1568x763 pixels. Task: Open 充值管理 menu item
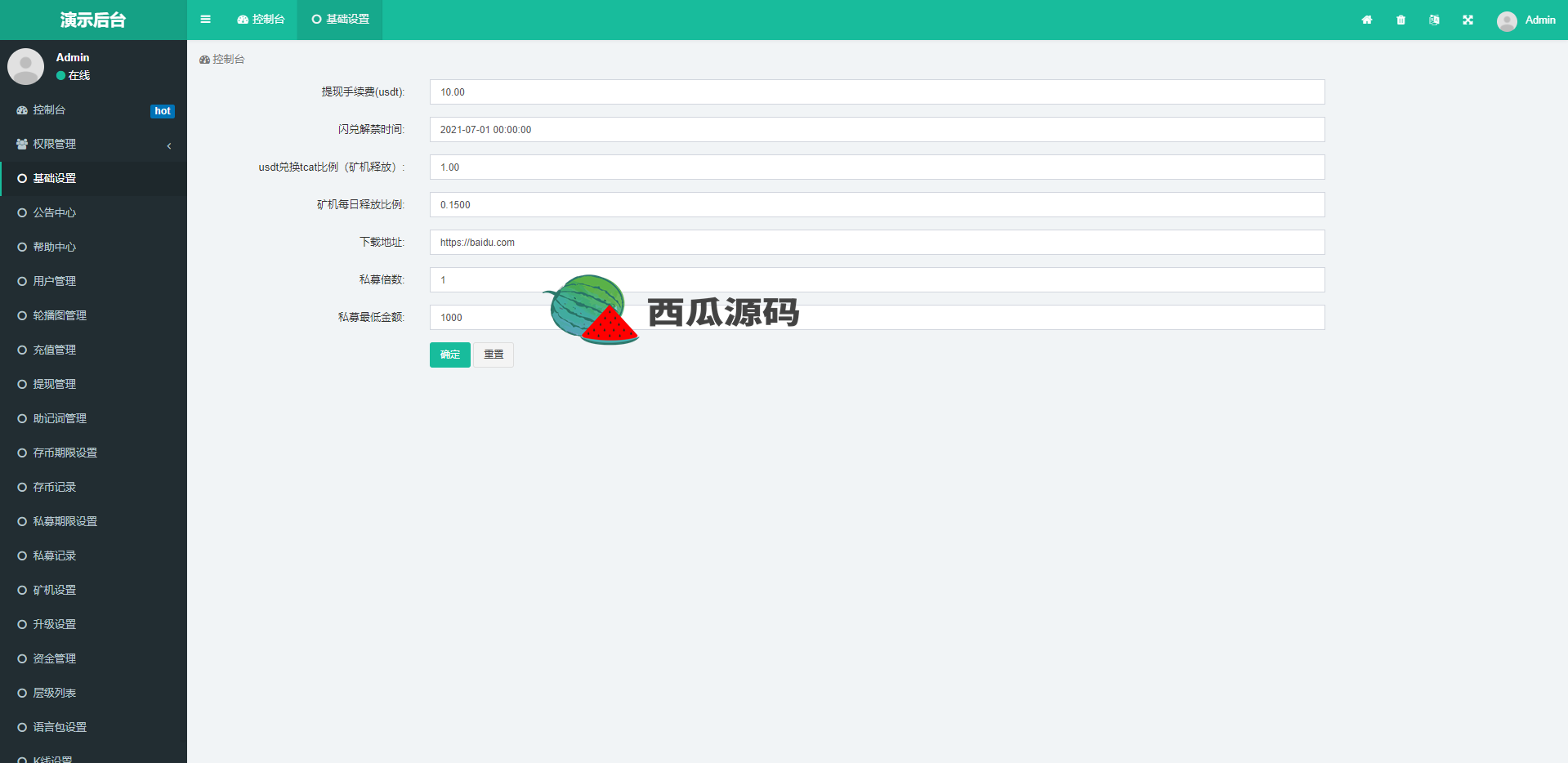93,350
